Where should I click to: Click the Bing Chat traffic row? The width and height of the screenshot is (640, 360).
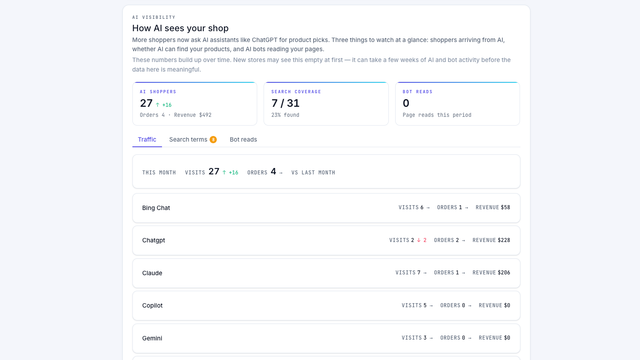(x=326, y=208)
